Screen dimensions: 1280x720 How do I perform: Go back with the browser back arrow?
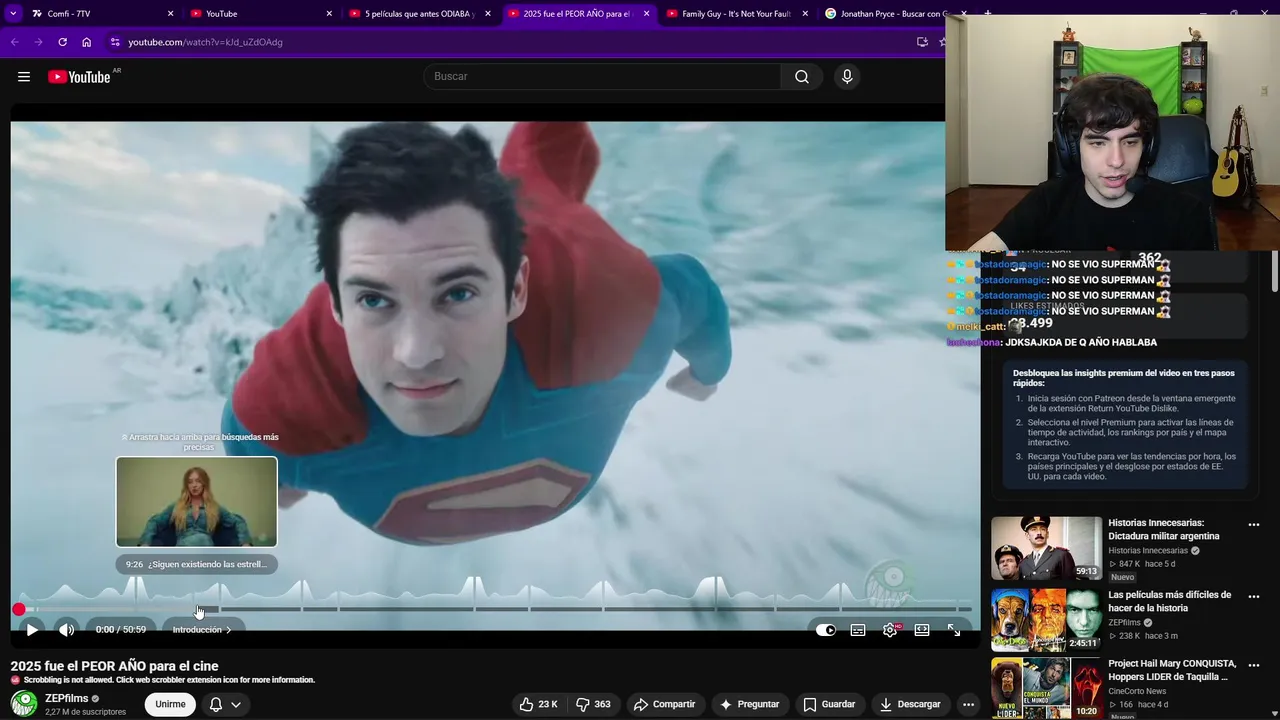(14, 42)
